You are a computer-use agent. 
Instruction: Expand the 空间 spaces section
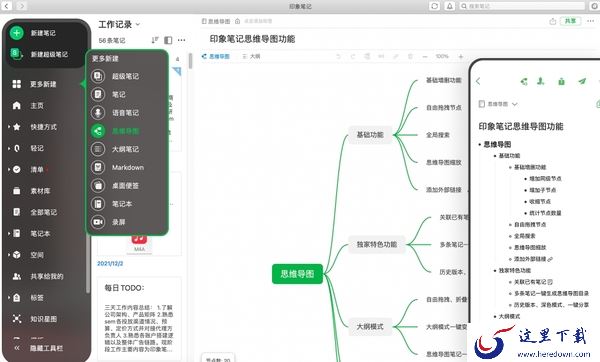9,254
